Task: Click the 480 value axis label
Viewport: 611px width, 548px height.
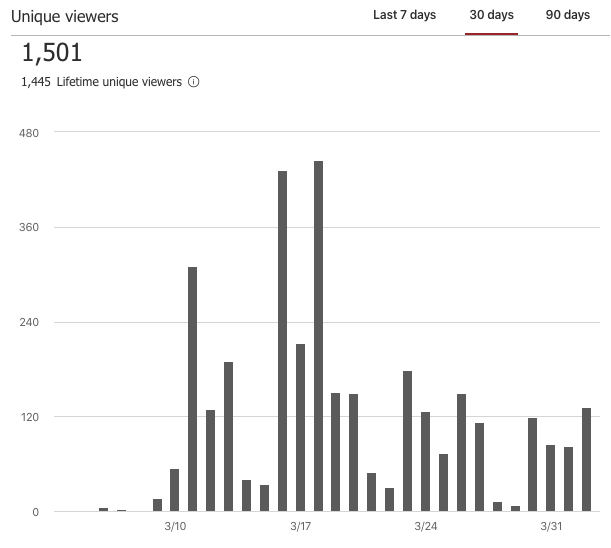Action: [29, 133]
